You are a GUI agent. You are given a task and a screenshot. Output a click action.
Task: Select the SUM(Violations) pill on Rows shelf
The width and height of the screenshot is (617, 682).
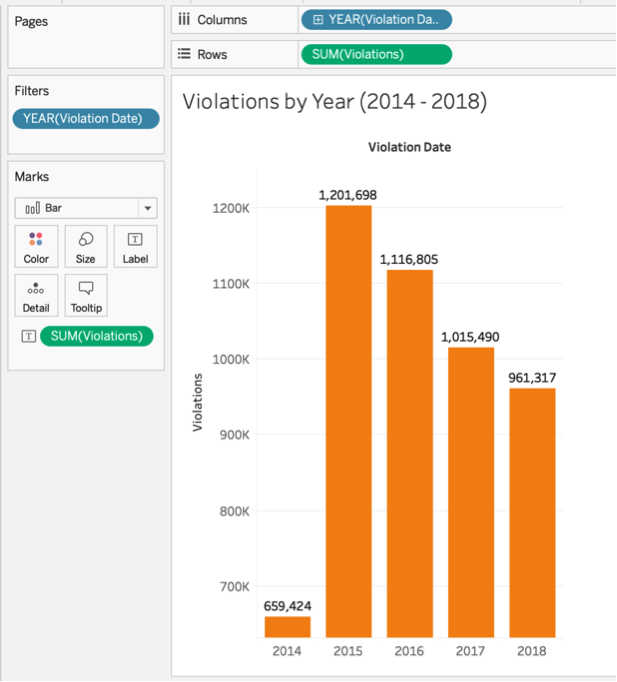(x=375, y=54)
